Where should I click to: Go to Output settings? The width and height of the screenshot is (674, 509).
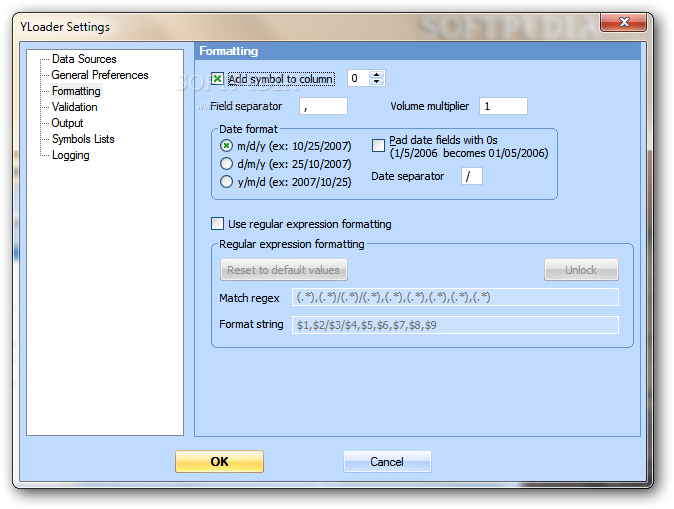[x=67, y=123]
